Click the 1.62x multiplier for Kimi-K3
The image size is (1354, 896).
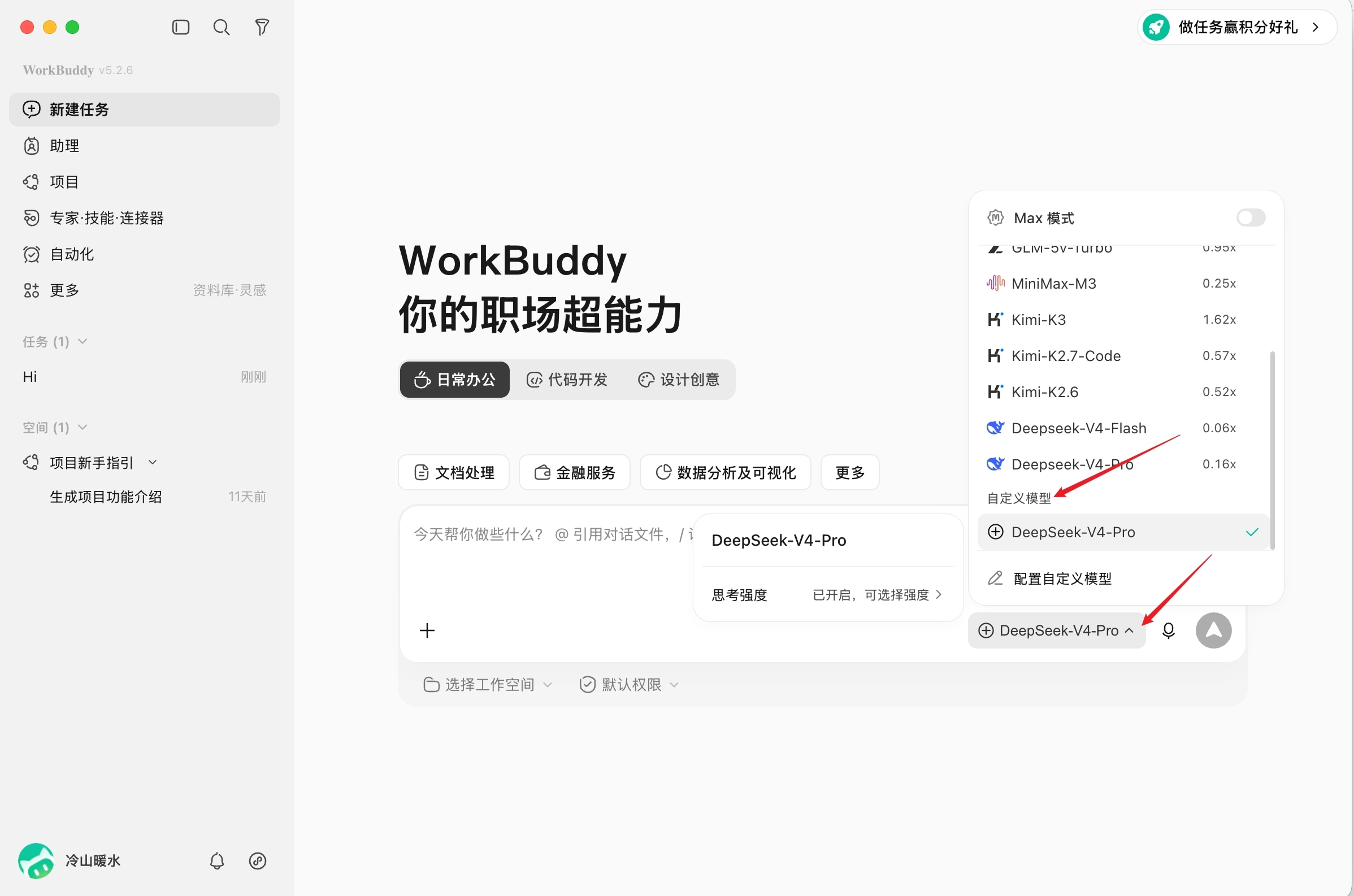pyautogui.click(x=1219, y=319)
